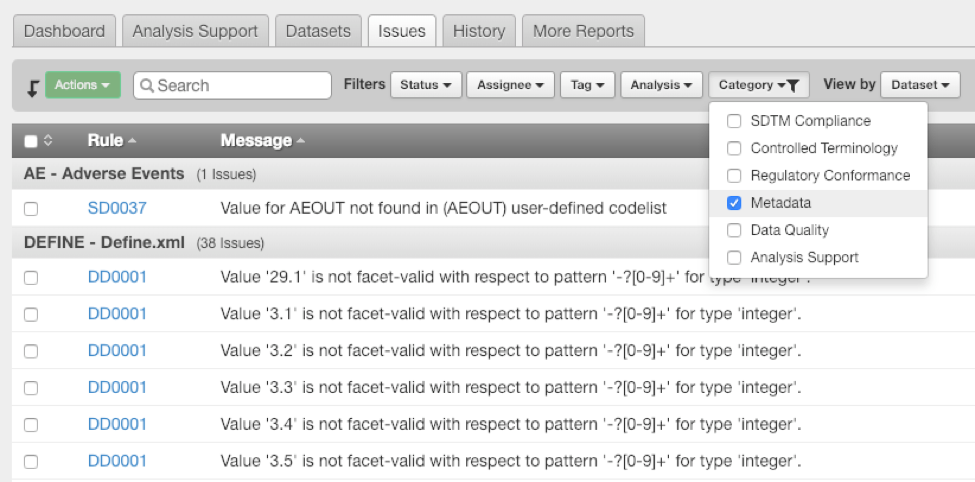This screenshot has height=482, width=975.
Task: Click the Rule column sort arrow
Action: click(x=133, y=141)
